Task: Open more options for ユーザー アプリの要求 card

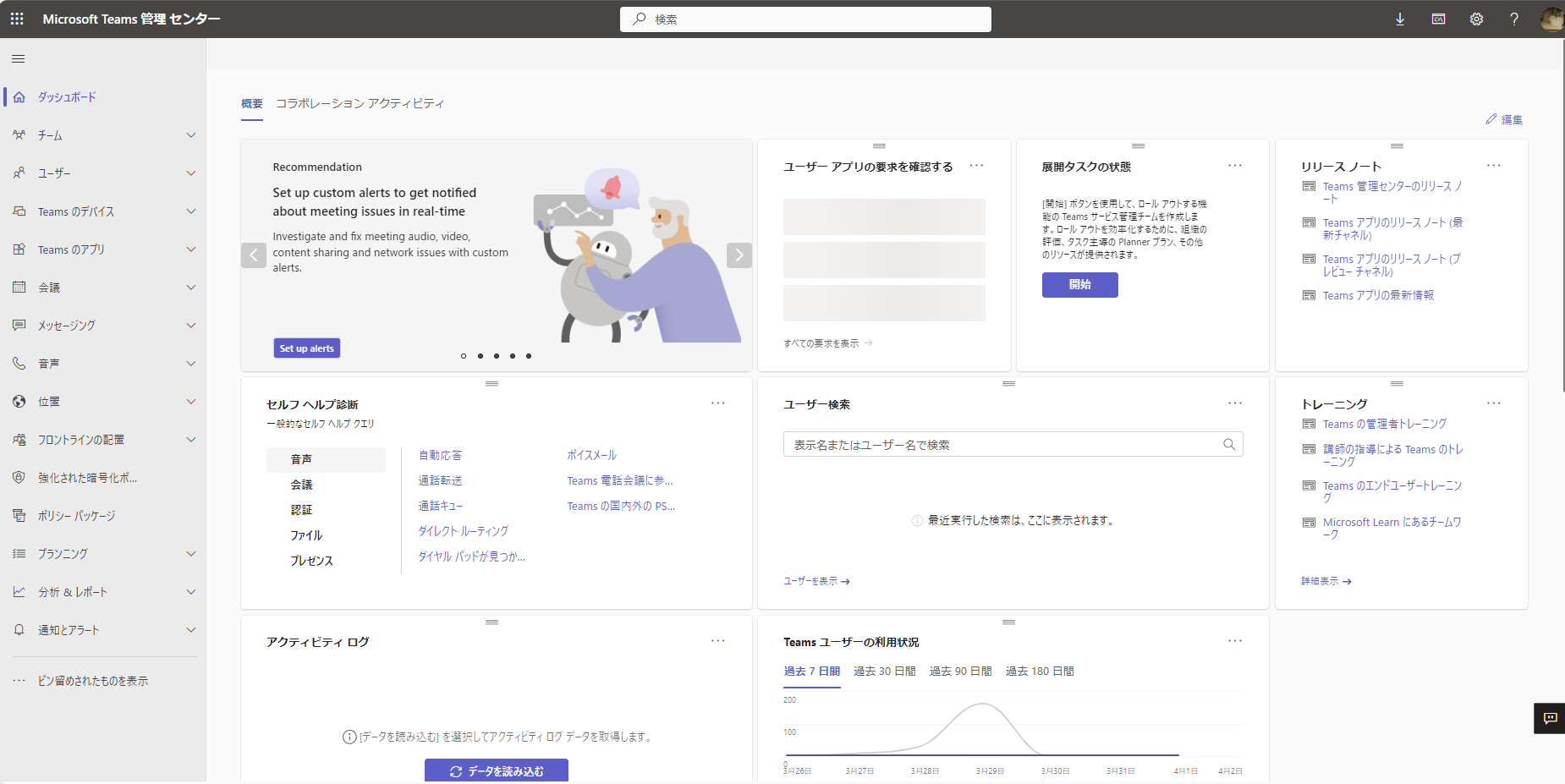Action: pos(976,166)
